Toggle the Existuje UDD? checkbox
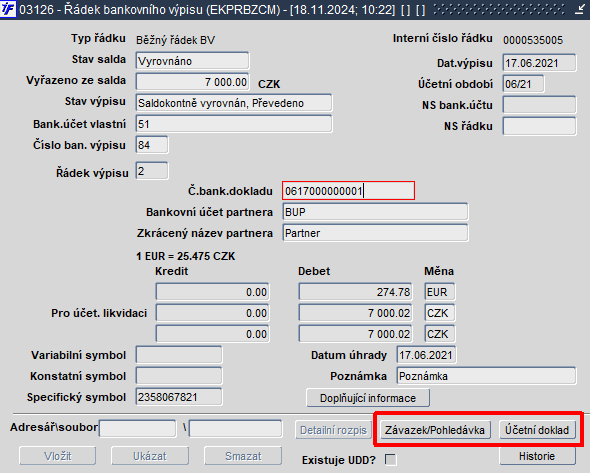Image resolution: width=590 pixels, height=473 pixels. (391, 459)
